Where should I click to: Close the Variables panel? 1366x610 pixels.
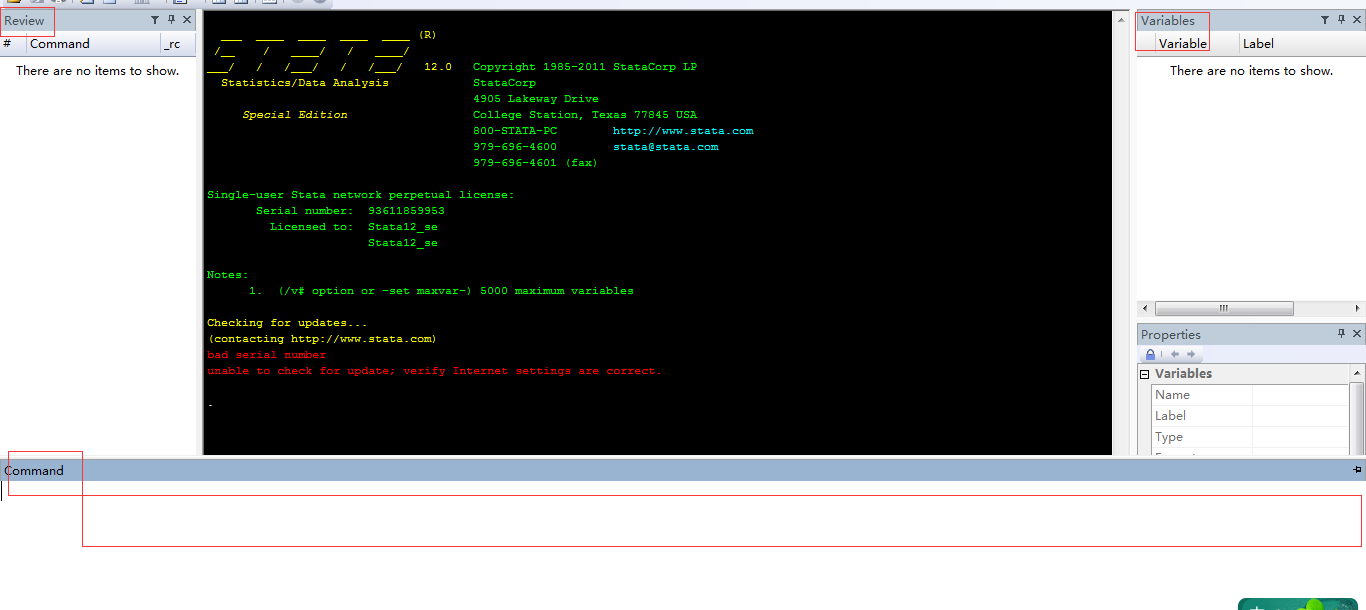click(x=1357, y=20)
